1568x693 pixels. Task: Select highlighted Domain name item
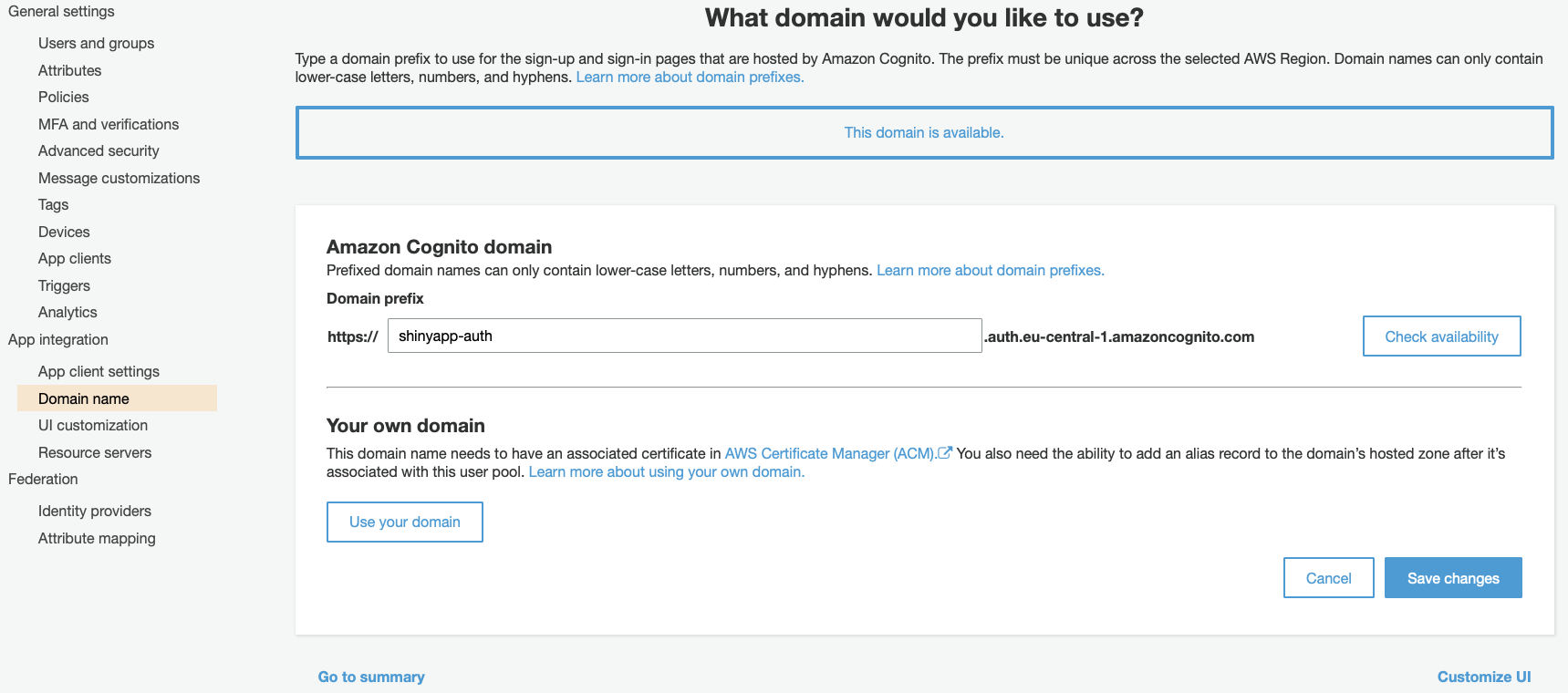click(117, 398)
